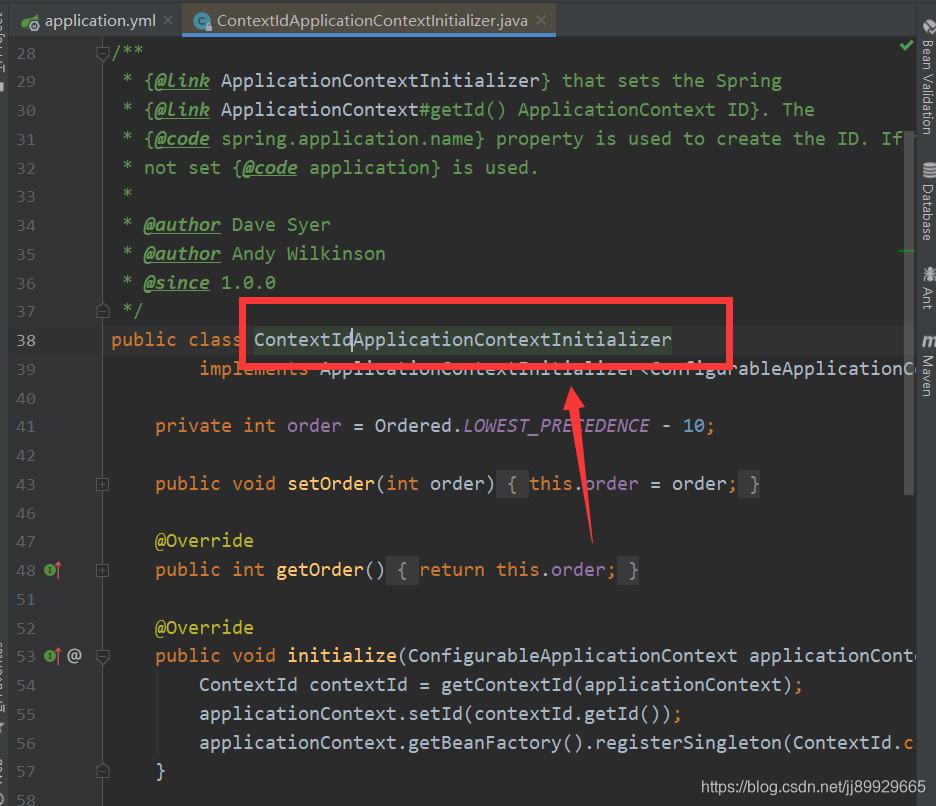The height and width of the screenshot is (806, 936).
Task: Click line number 41 in the gutter
Action: coord(26,427)
